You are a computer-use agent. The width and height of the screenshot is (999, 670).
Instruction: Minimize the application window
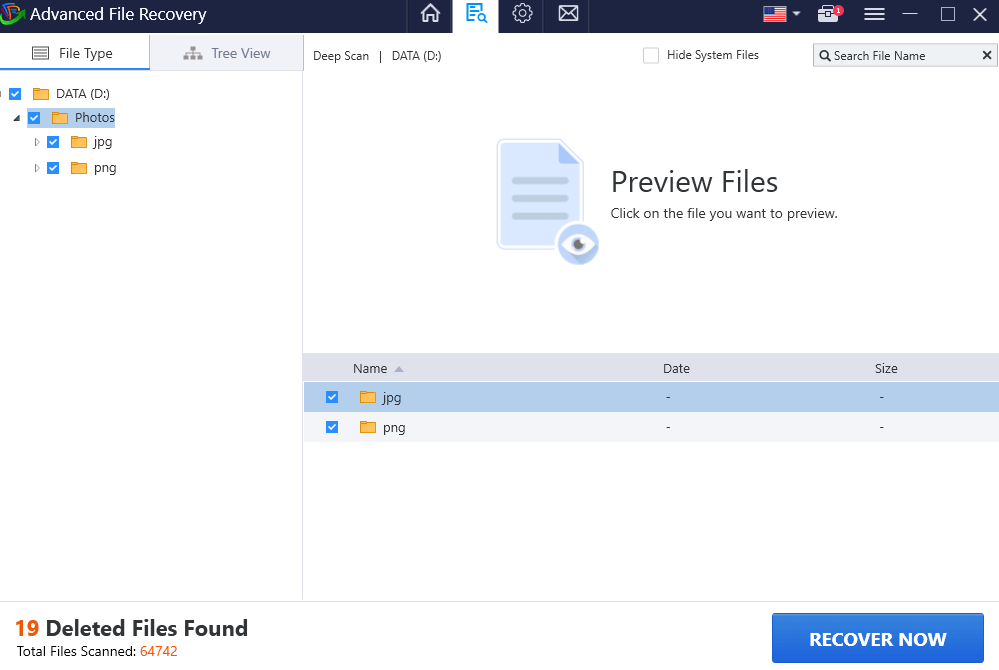(x=910, y=13)
